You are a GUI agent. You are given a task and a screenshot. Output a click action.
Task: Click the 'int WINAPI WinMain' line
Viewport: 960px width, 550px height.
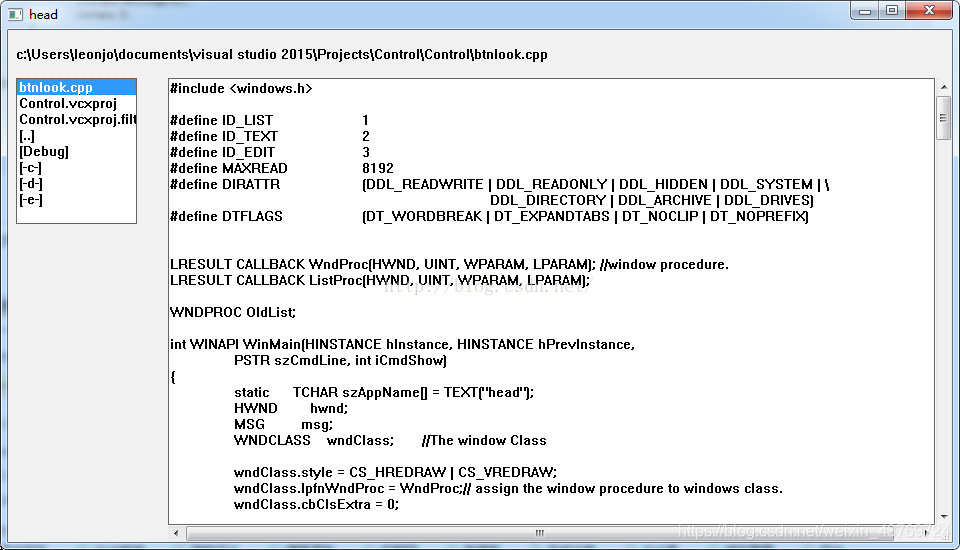(x=402, y=344)
